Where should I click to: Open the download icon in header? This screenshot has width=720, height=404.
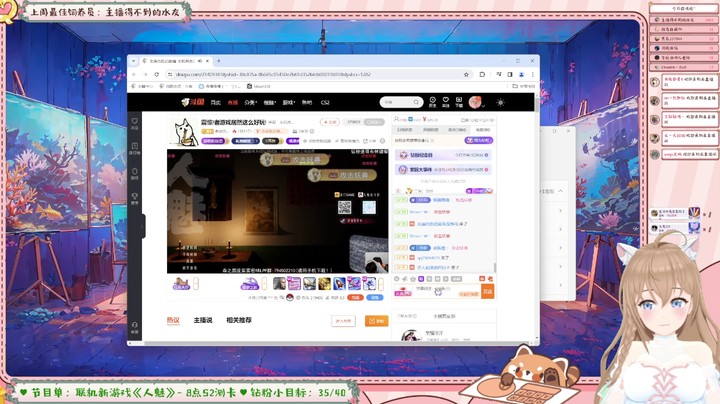coord(459,102)
